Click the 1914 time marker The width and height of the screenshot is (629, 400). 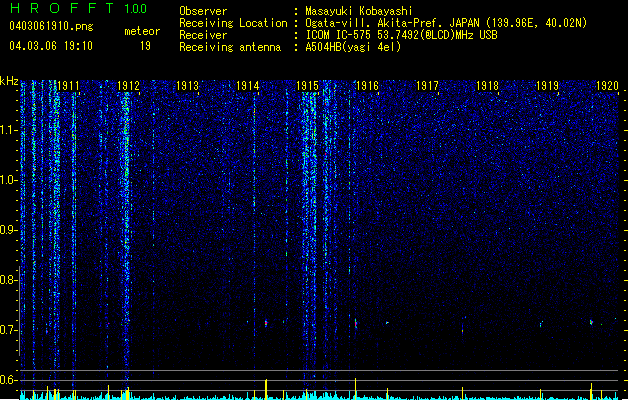248,85
